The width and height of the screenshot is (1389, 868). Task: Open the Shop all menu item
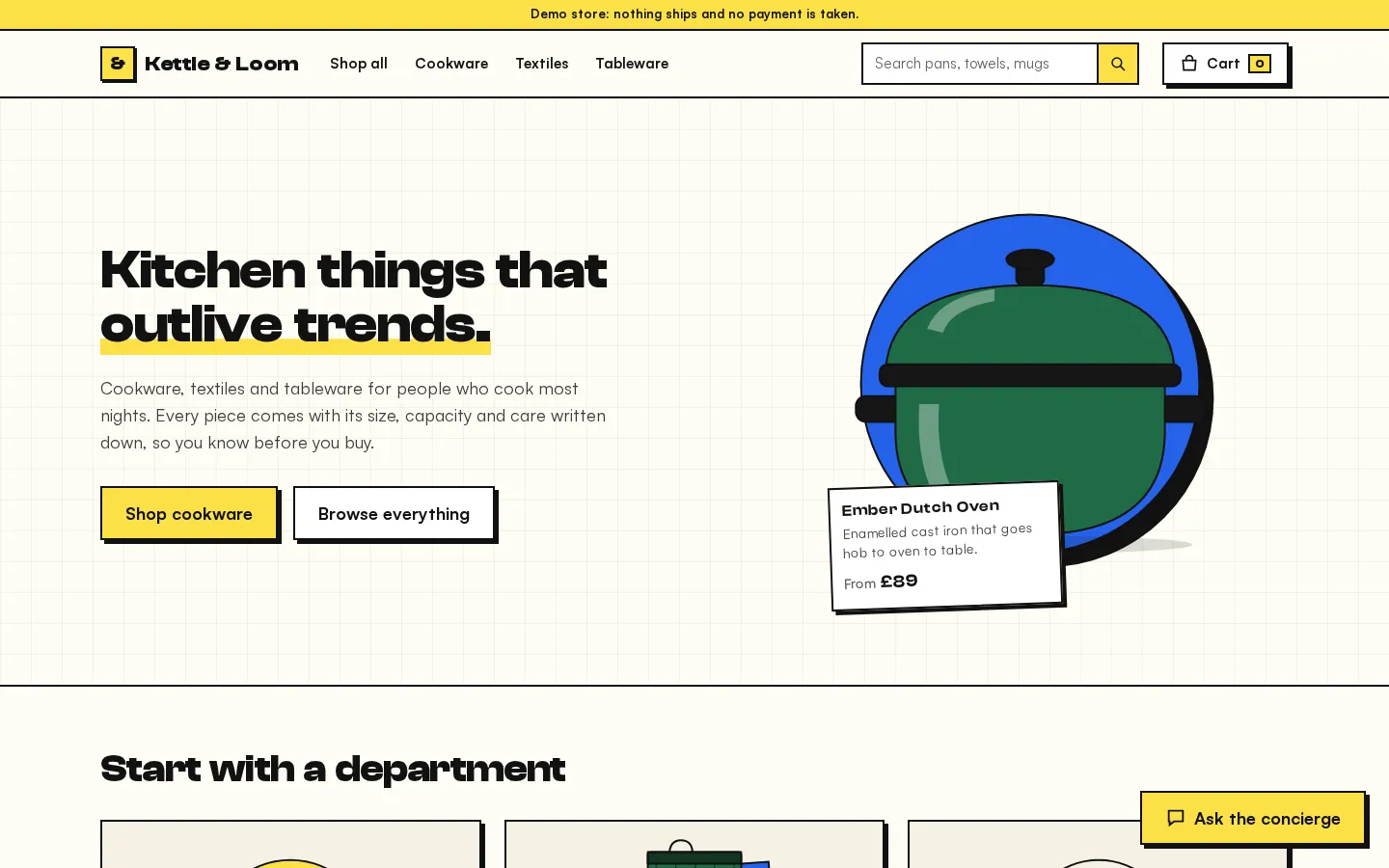[359, 64]
